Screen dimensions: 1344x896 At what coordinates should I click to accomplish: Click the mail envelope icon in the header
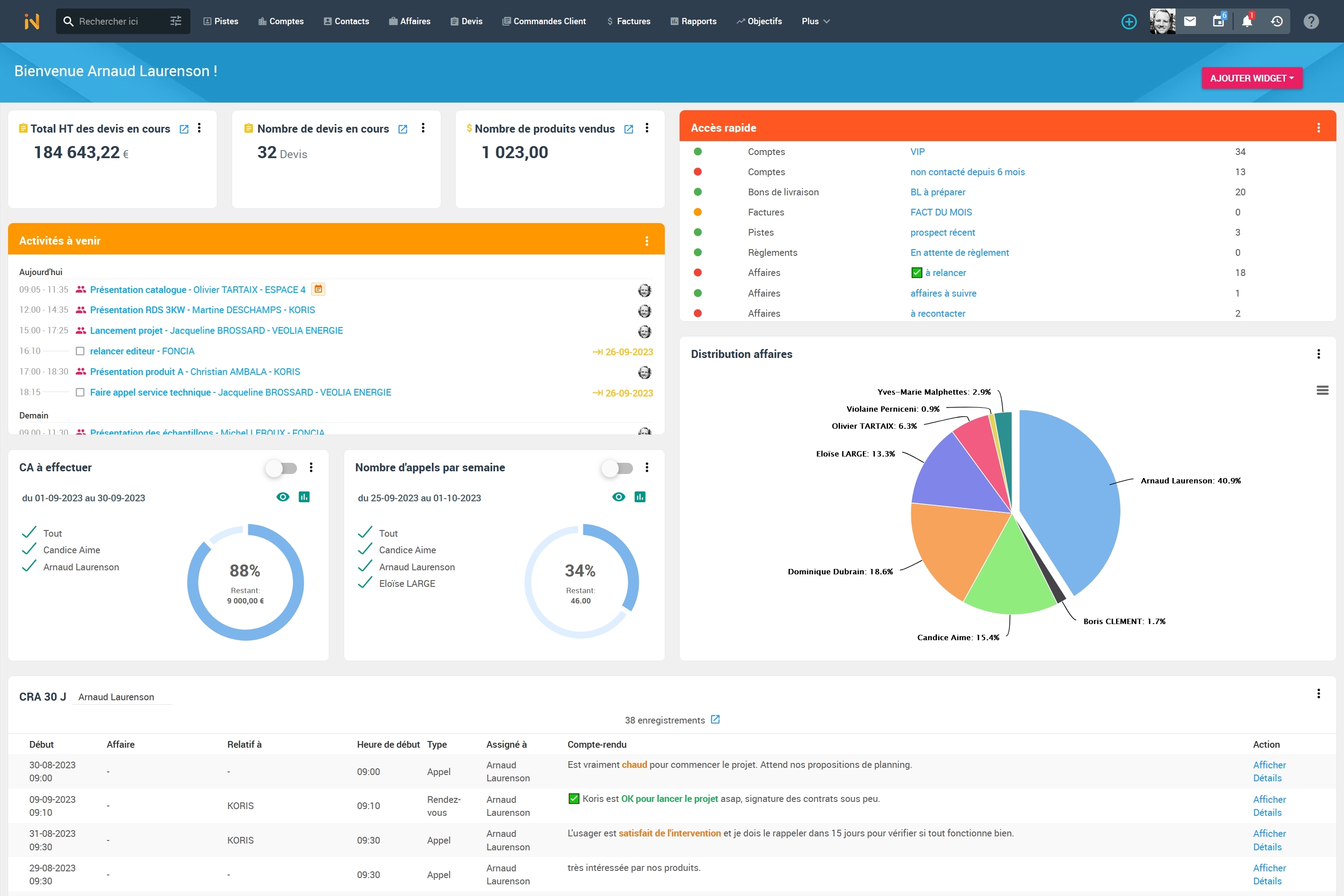[x=1190, y=21]
